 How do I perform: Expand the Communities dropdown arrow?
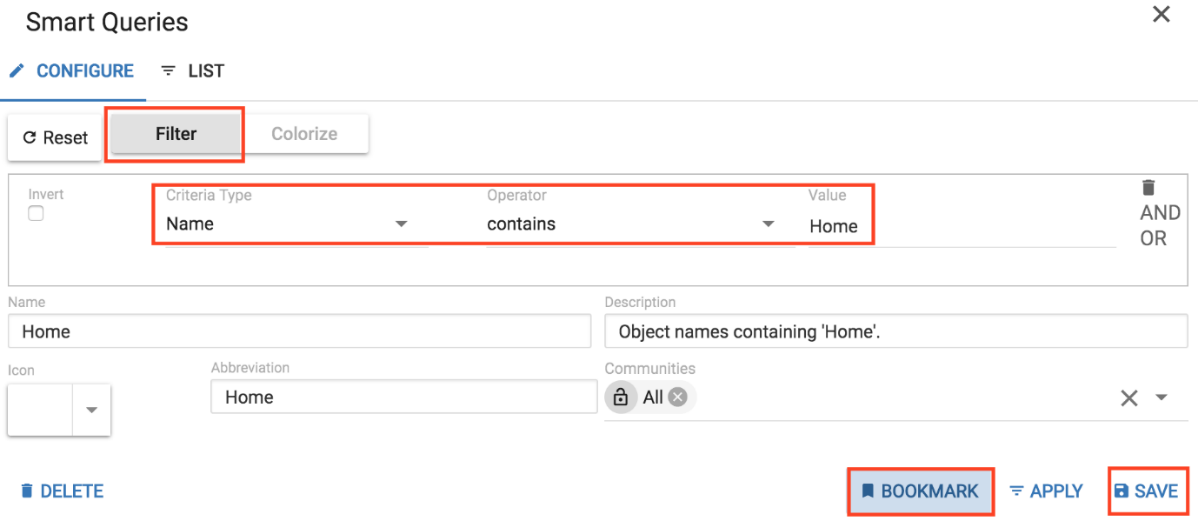pos(1161,398)
